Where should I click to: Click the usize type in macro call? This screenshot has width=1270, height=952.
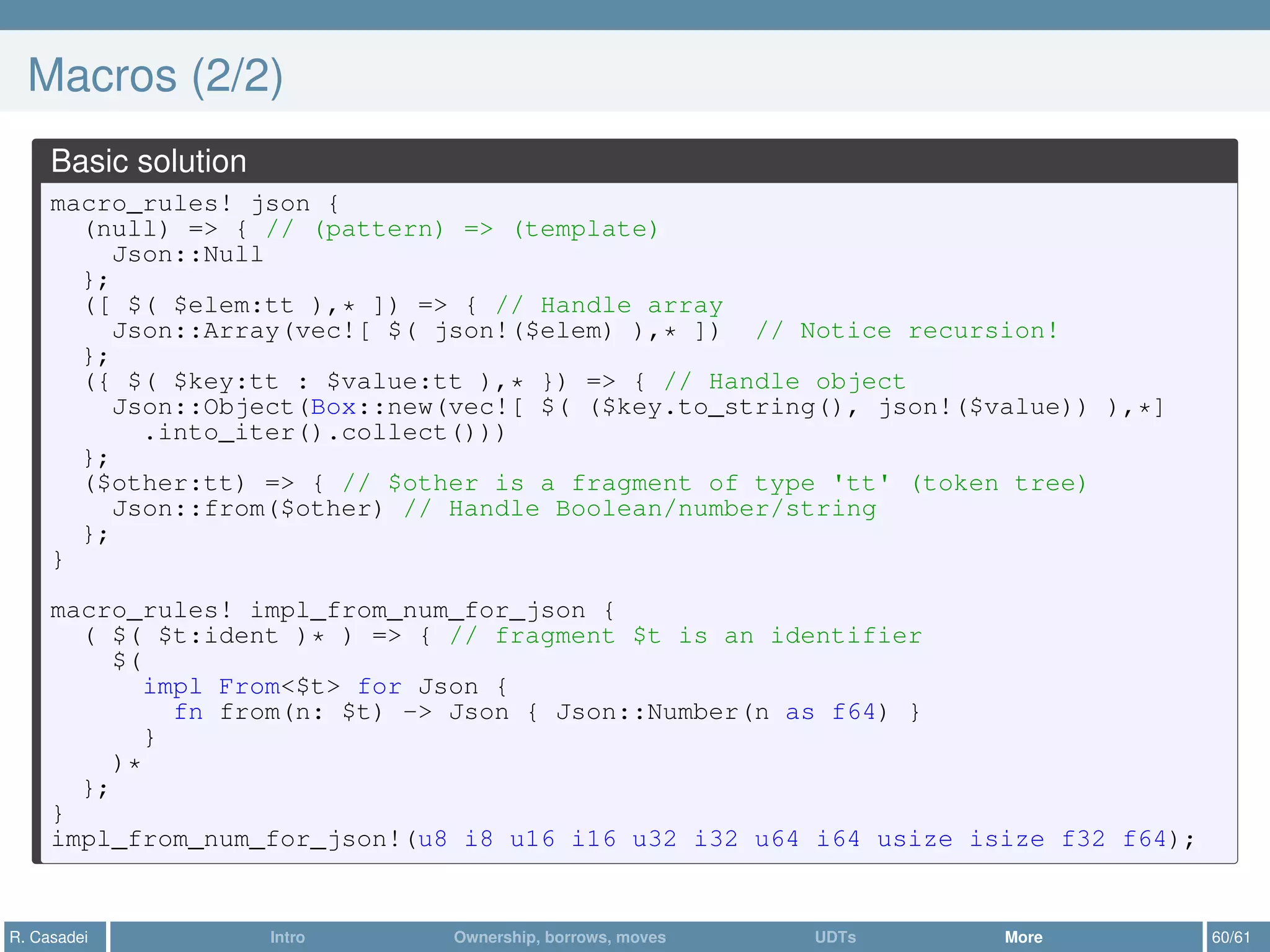[x=914, y=839]
